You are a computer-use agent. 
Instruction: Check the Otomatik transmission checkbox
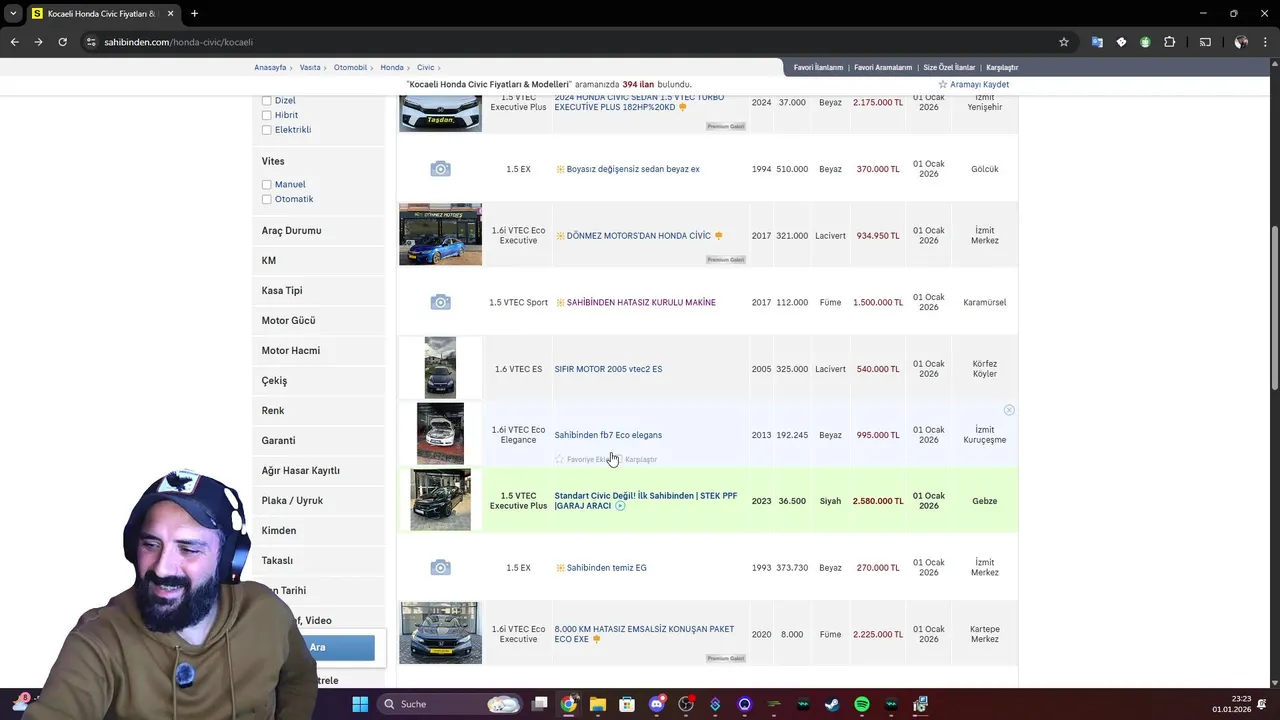point(266,200)
